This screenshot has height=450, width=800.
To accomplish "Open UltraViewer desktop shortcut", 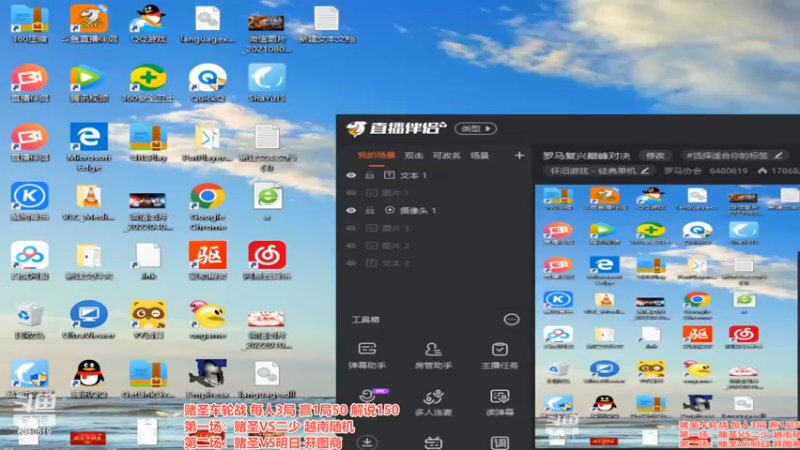I will tap(89, 320).
